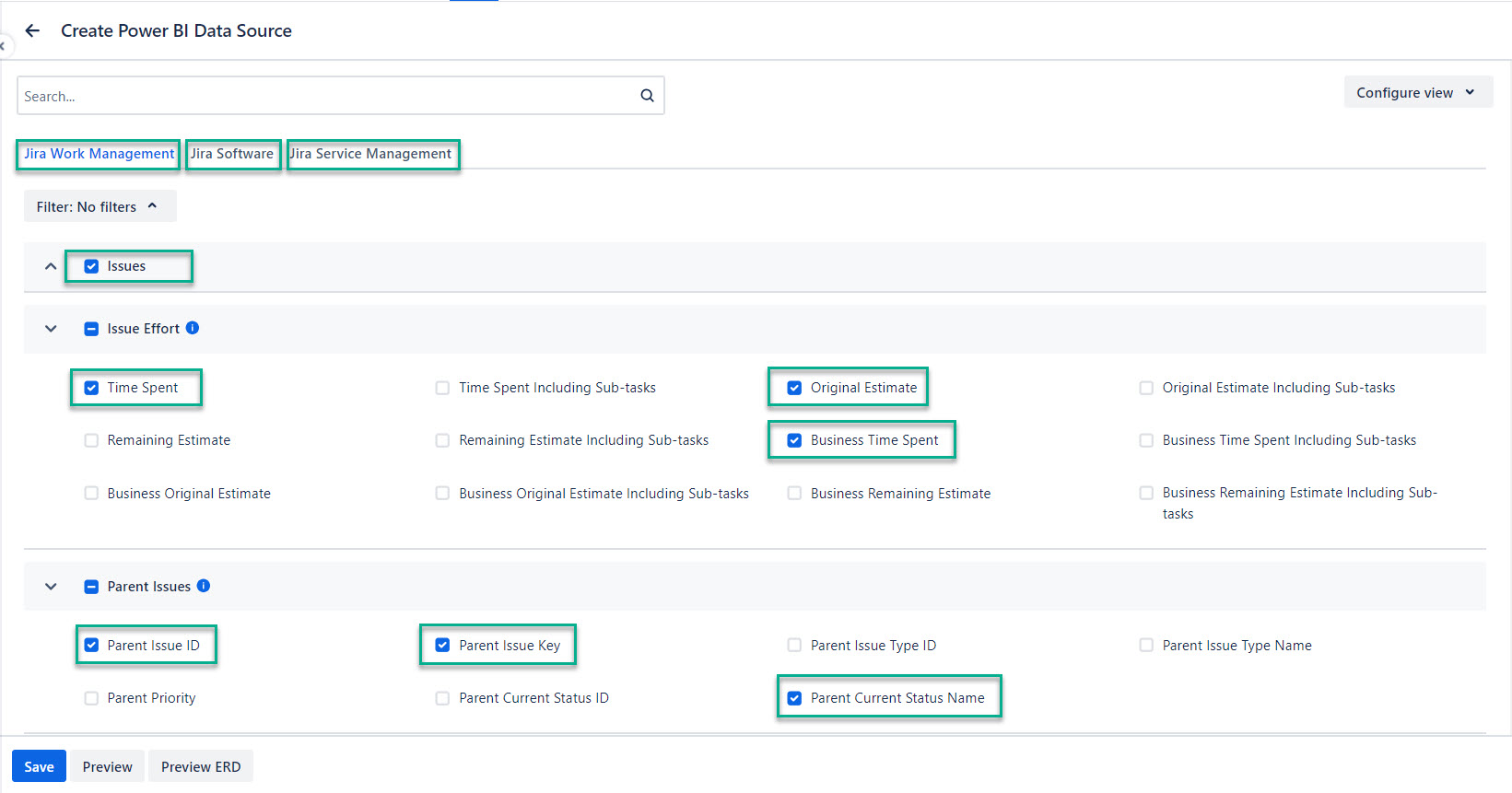Click the back arrow icon

pyautogui.click(x=32, y=30)
